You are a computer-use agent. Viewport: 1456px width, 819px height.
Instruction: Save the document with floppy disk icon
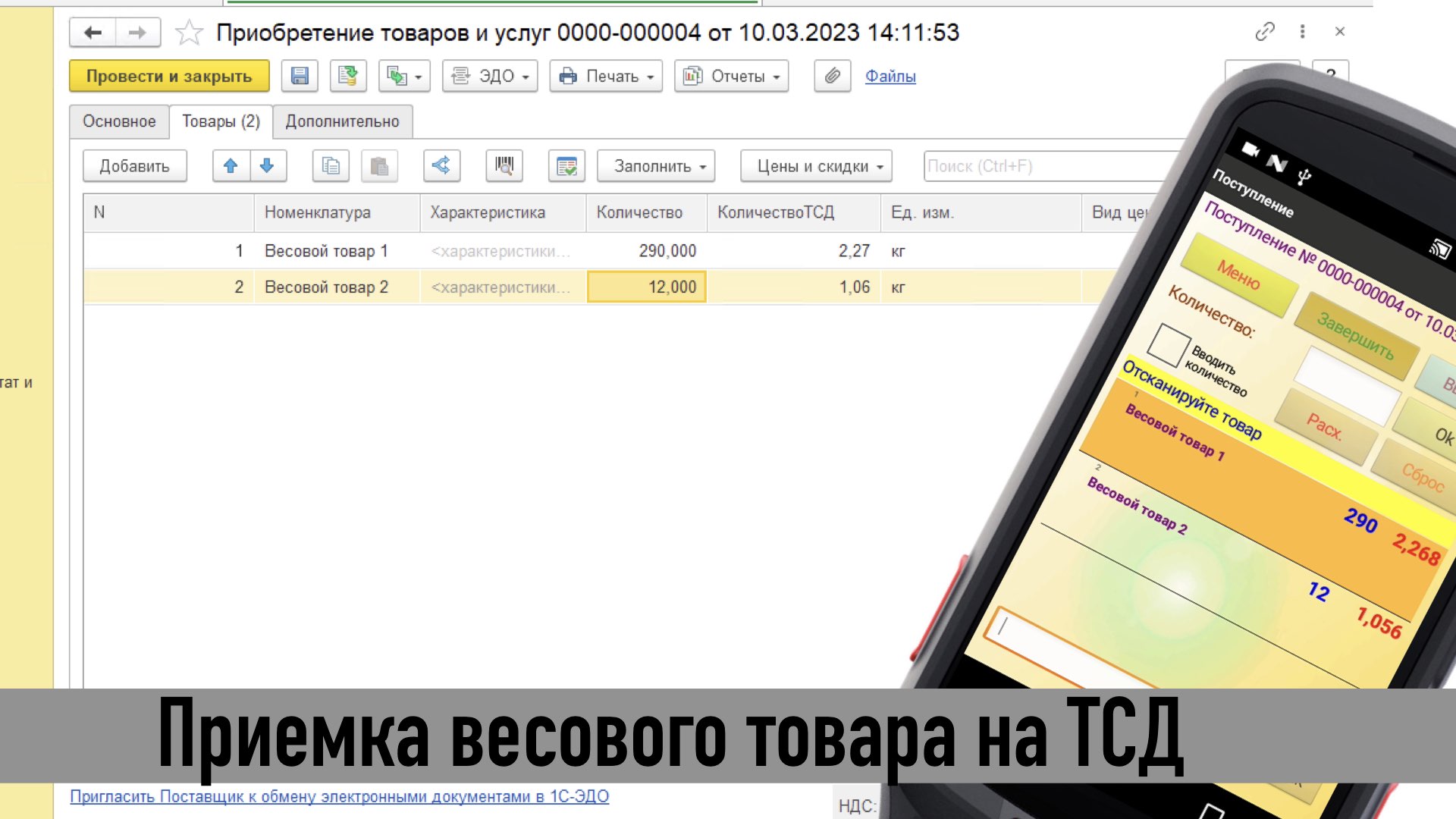(x=300, y=76)
